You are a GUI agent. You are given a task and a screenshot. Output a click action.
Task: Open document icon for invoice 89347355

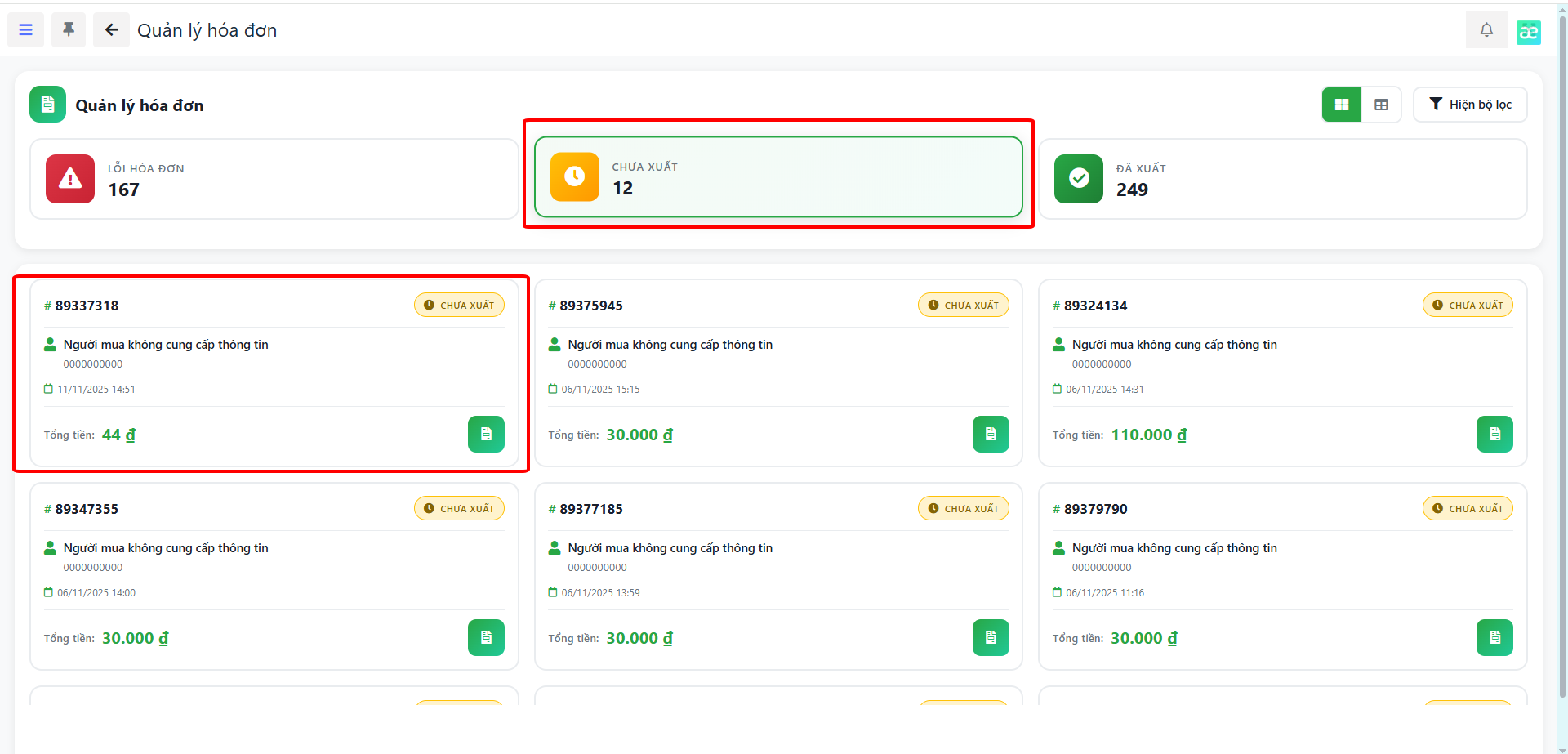tap(486, 637)
